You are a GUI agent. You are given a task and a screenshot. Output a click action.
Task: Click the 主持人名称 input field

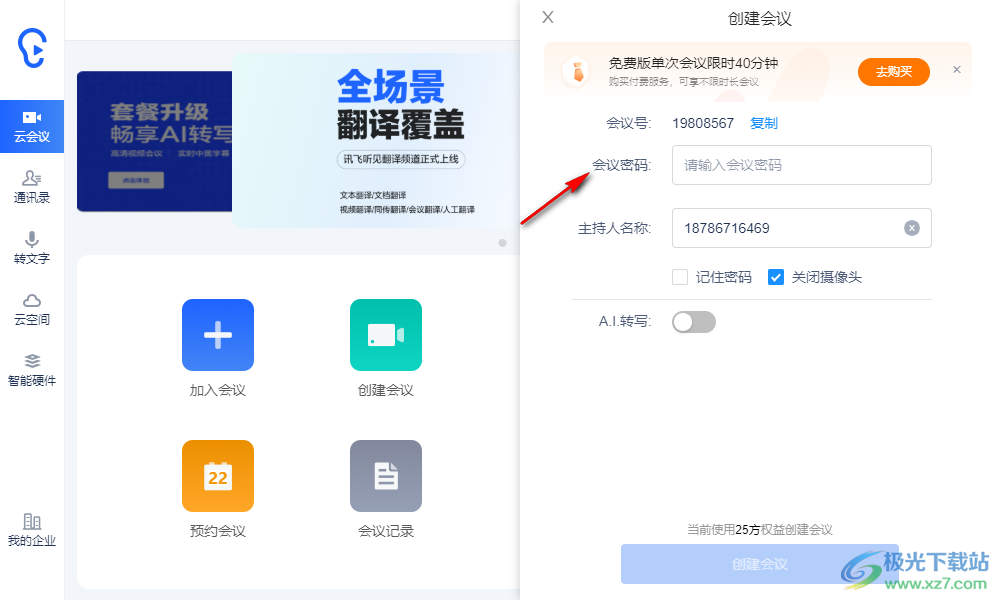click(802, 228)
